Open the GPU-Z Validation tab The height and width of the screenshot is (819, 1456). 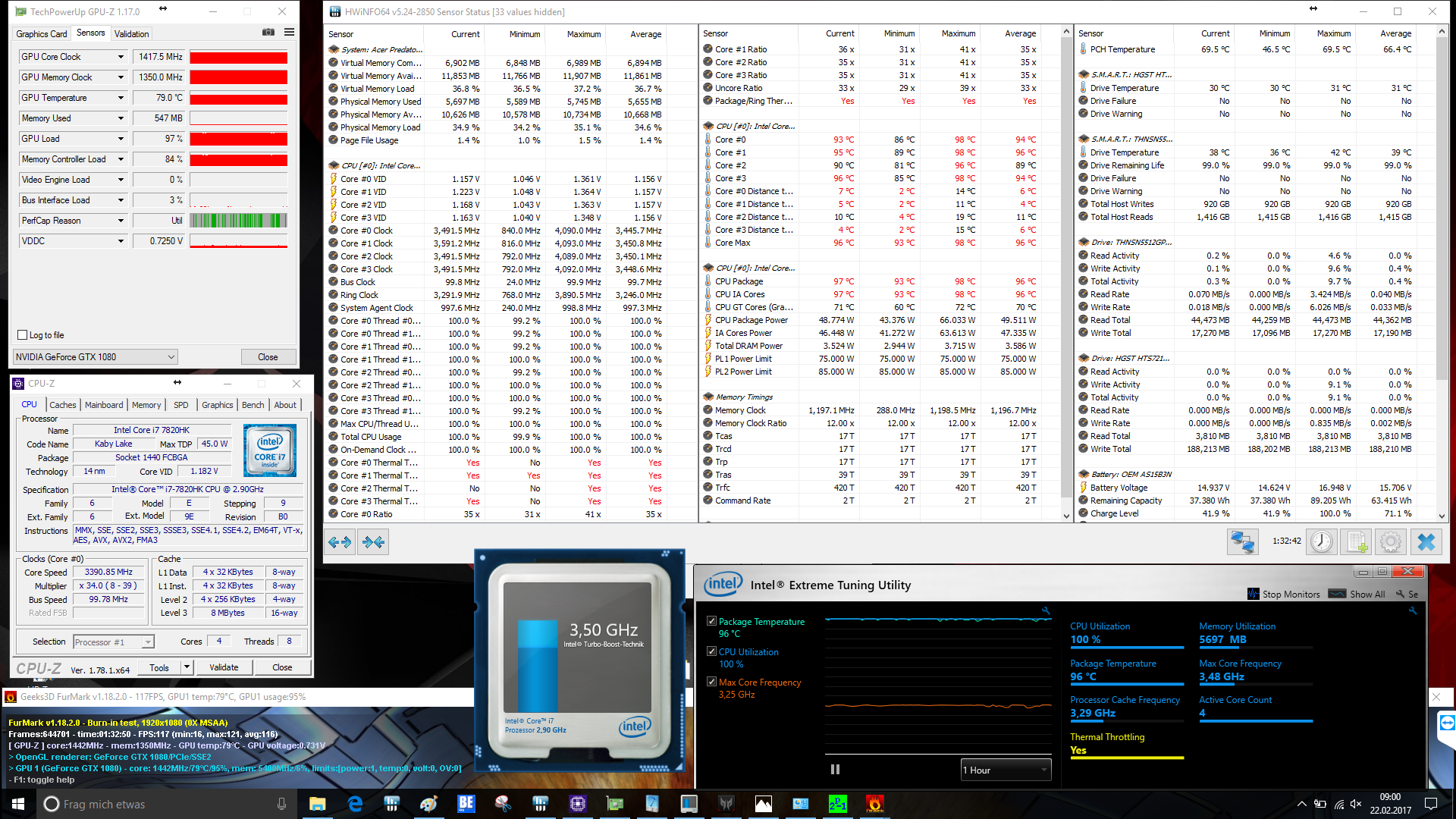131,34
